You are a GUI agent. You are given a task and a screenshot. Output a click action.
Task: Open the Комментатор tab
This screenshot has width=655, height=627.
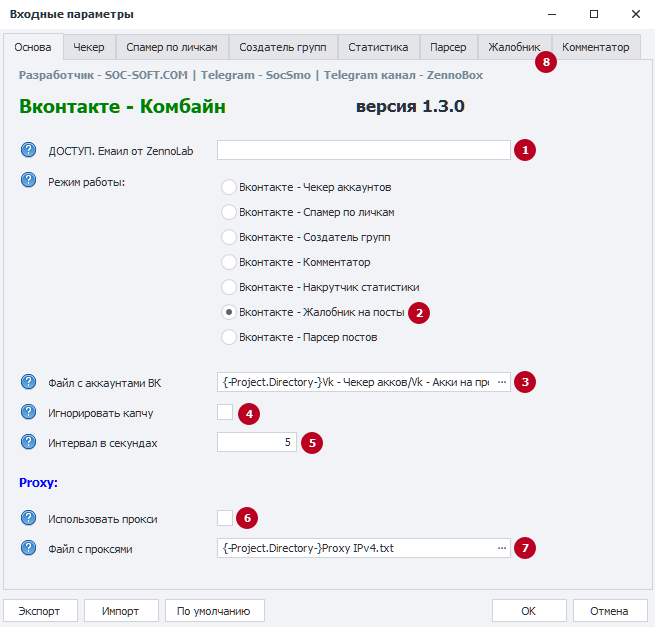596,47
